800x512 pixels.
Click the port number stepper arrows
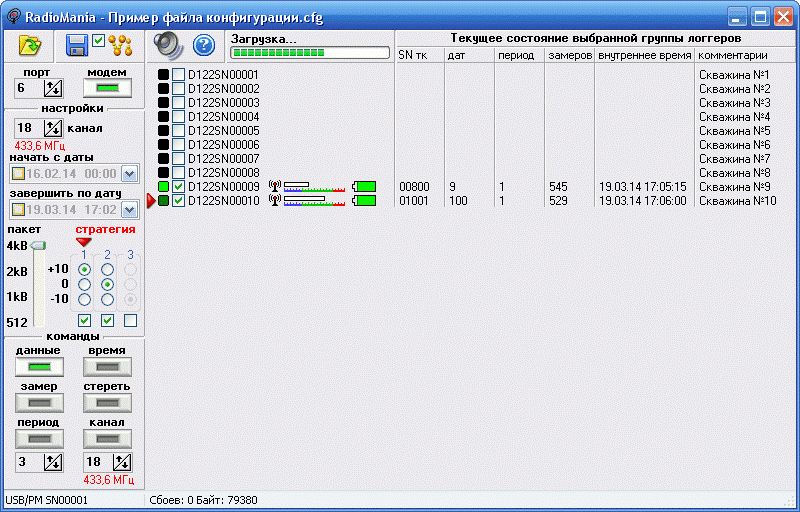53,89
